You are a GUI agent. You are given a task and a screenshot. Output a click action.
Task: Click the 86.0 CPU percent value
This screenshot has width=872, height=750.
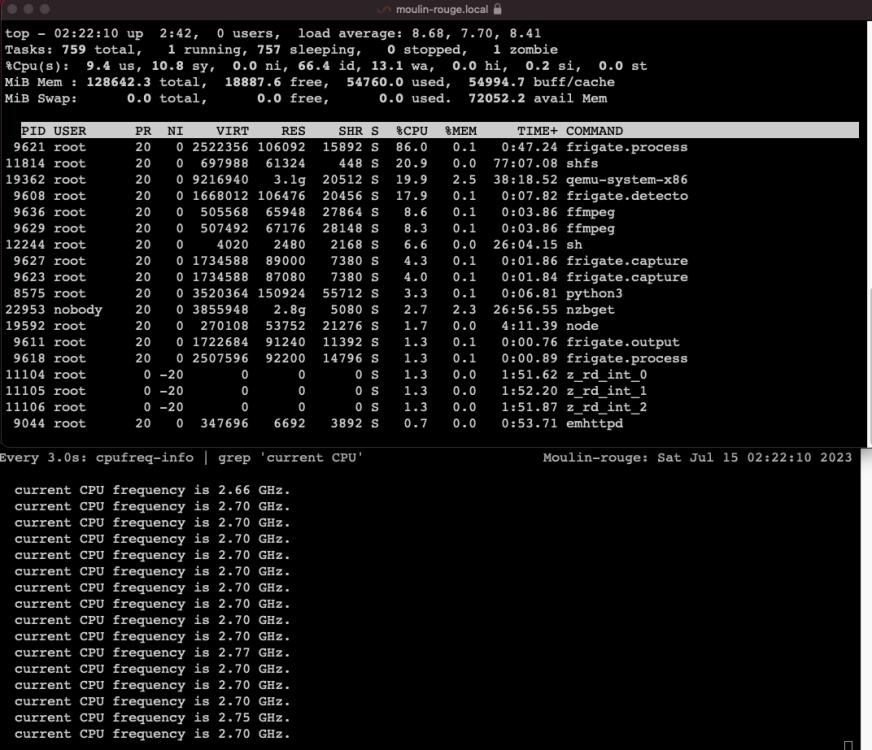click(412, 147)
